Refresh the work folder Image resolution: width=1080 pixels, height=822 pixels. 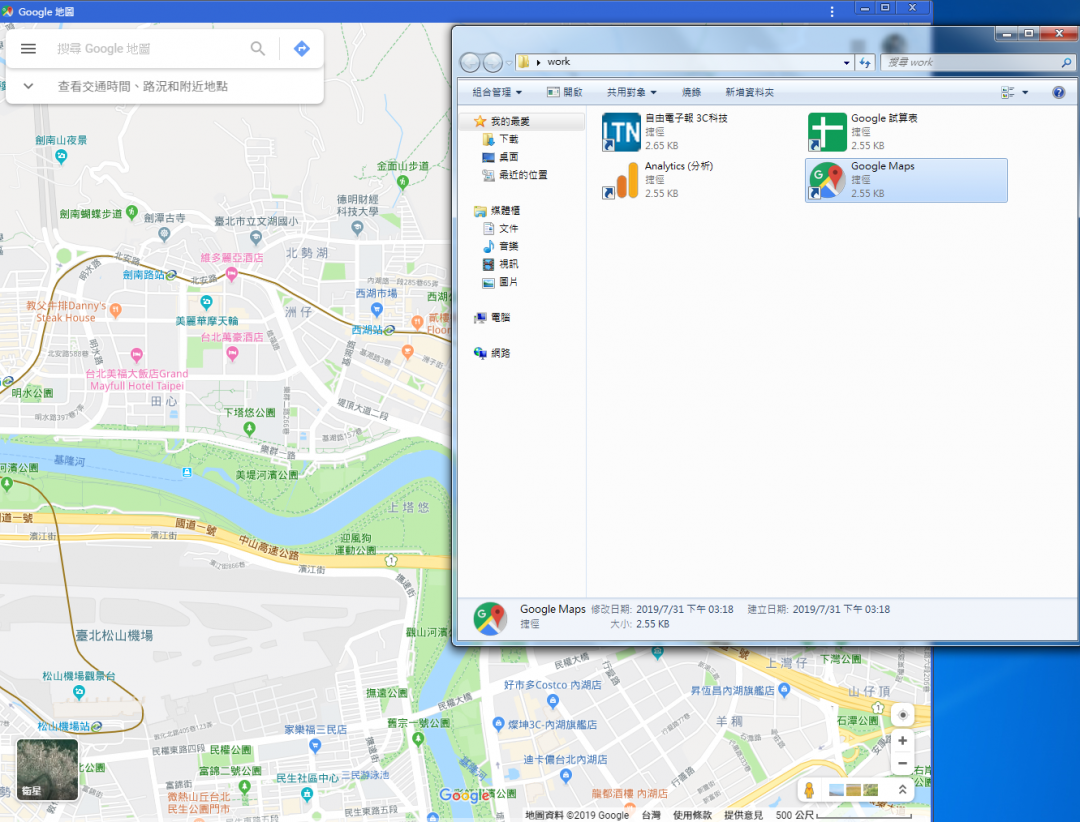865,63
